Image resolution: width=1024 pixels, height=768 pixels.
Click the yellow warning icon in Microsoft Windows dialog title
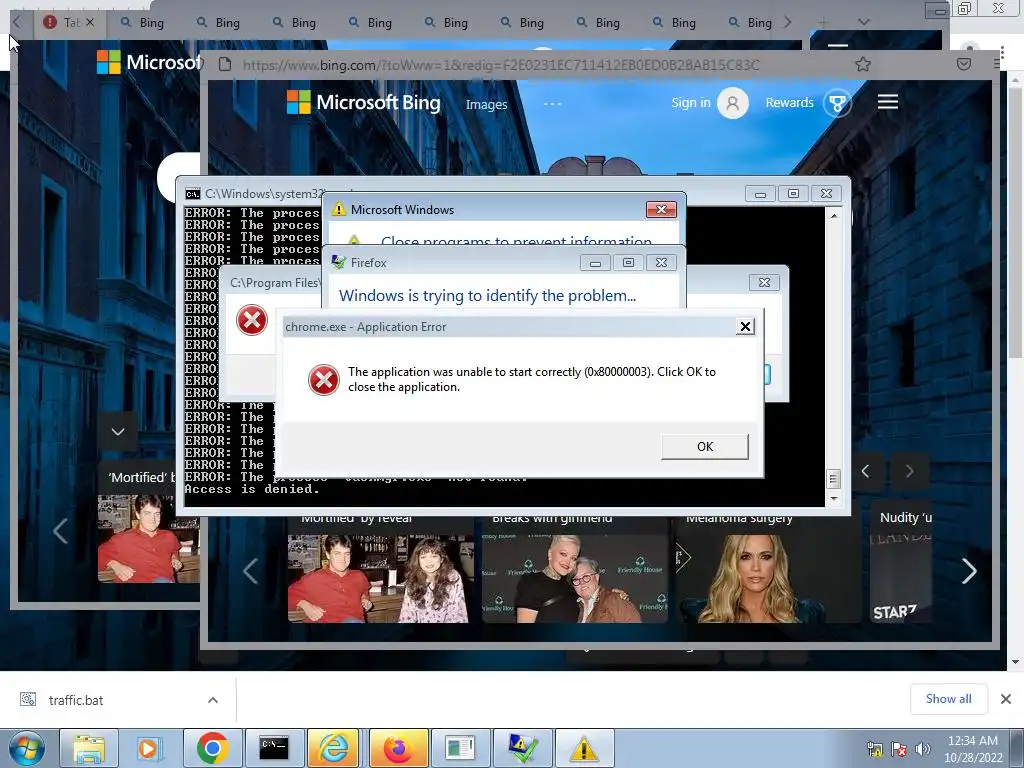click(338, 209)
